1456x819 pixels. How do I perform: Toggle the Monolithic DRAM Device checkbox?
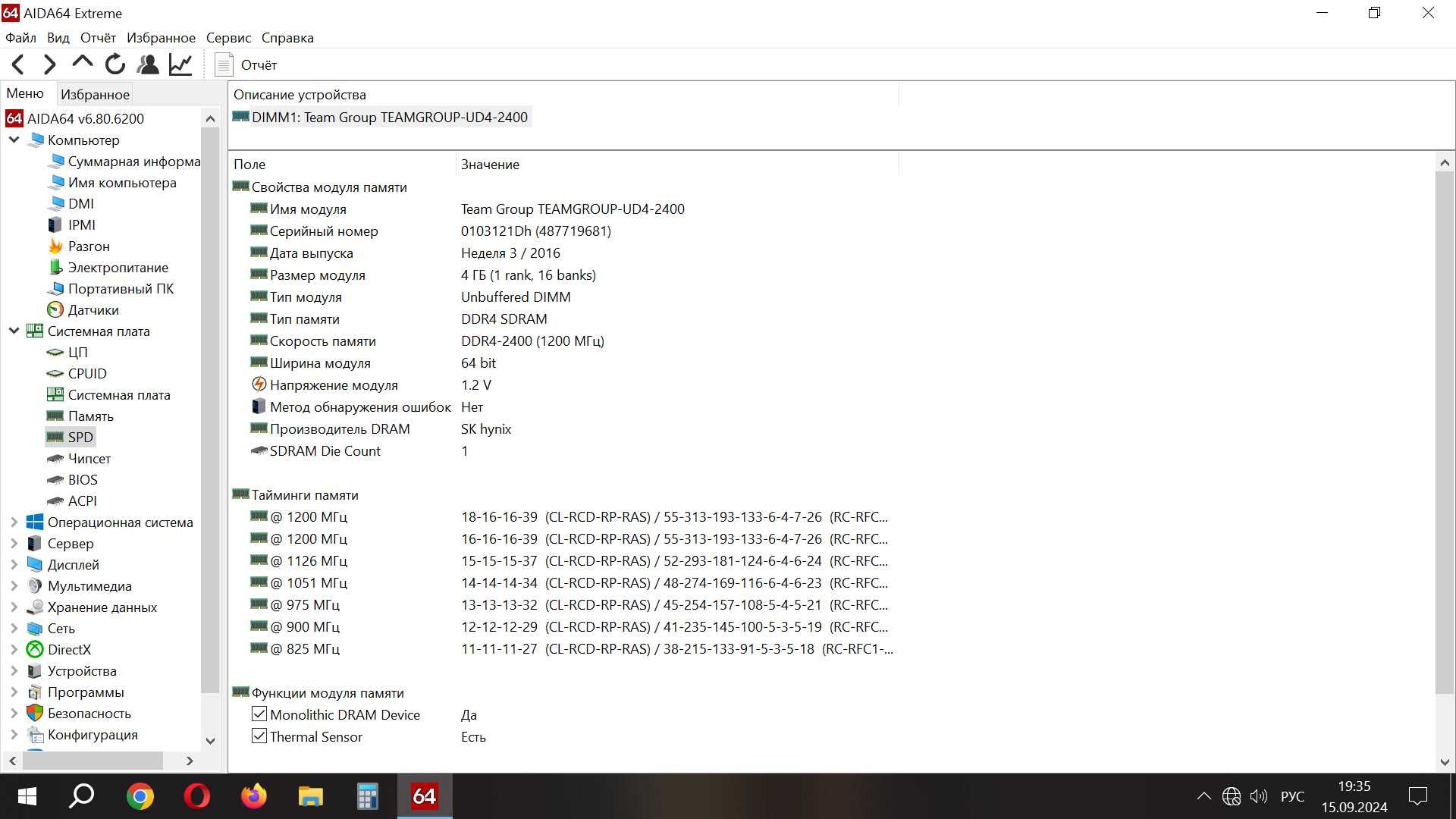pos(259,714)
